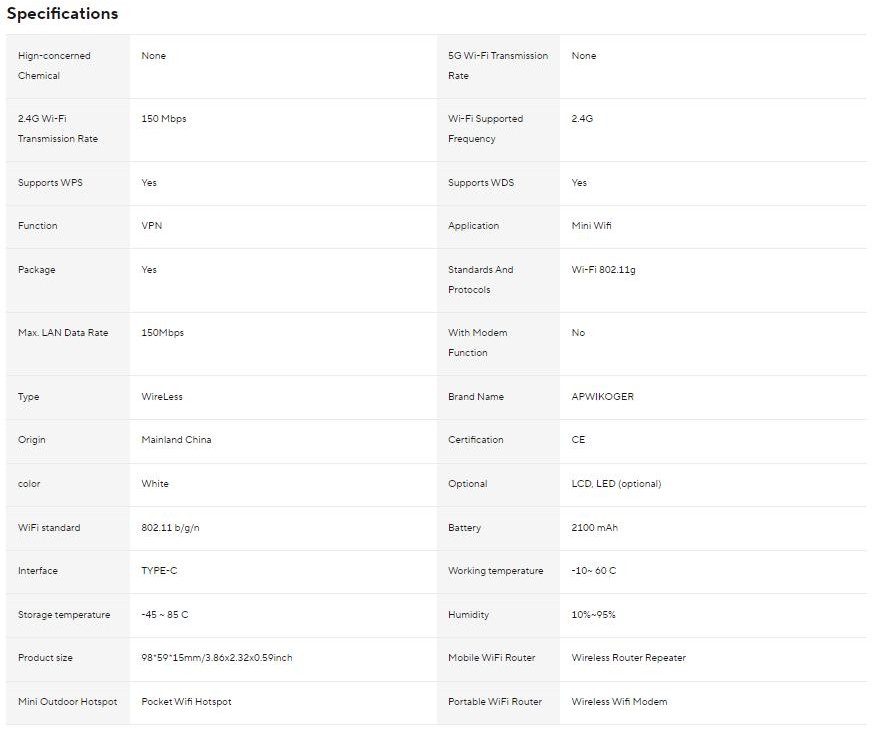875x729 pixels.
Task: Select the 150 Mbps transmission rate value
Action: click(x=164, y=119)
